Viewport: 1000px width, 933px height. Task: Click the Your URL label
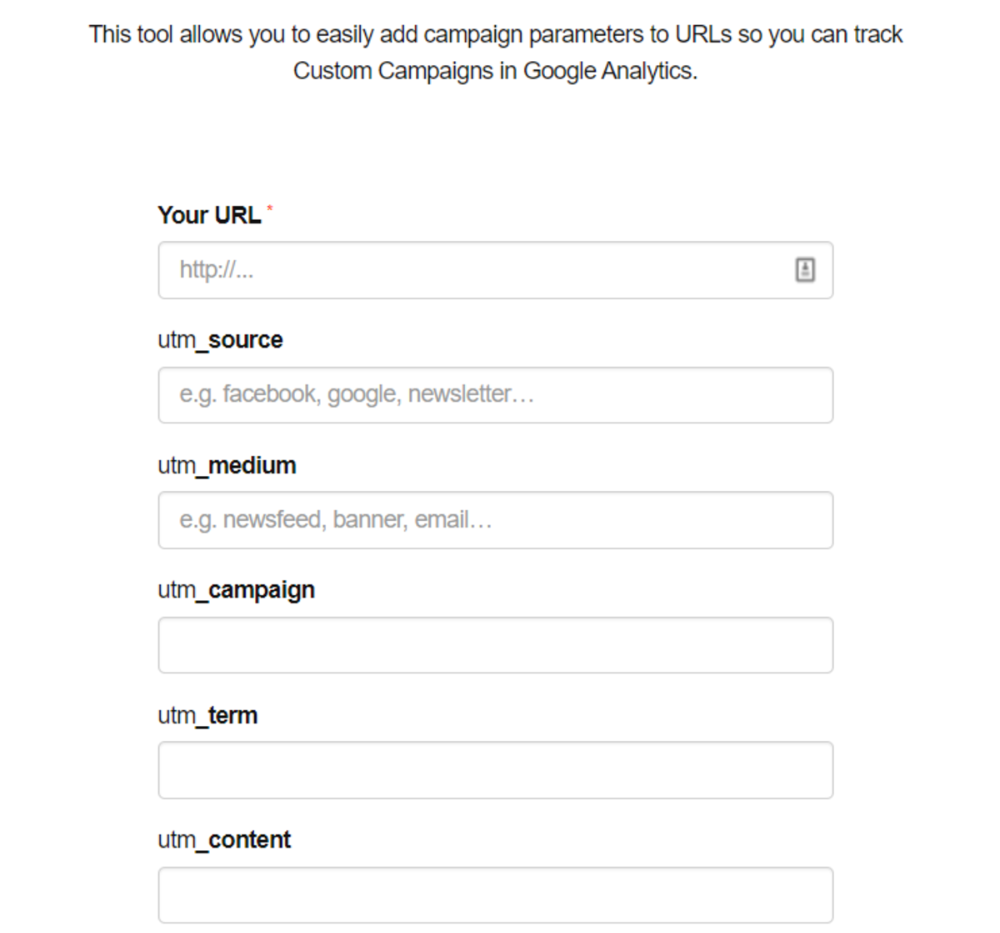209,215
